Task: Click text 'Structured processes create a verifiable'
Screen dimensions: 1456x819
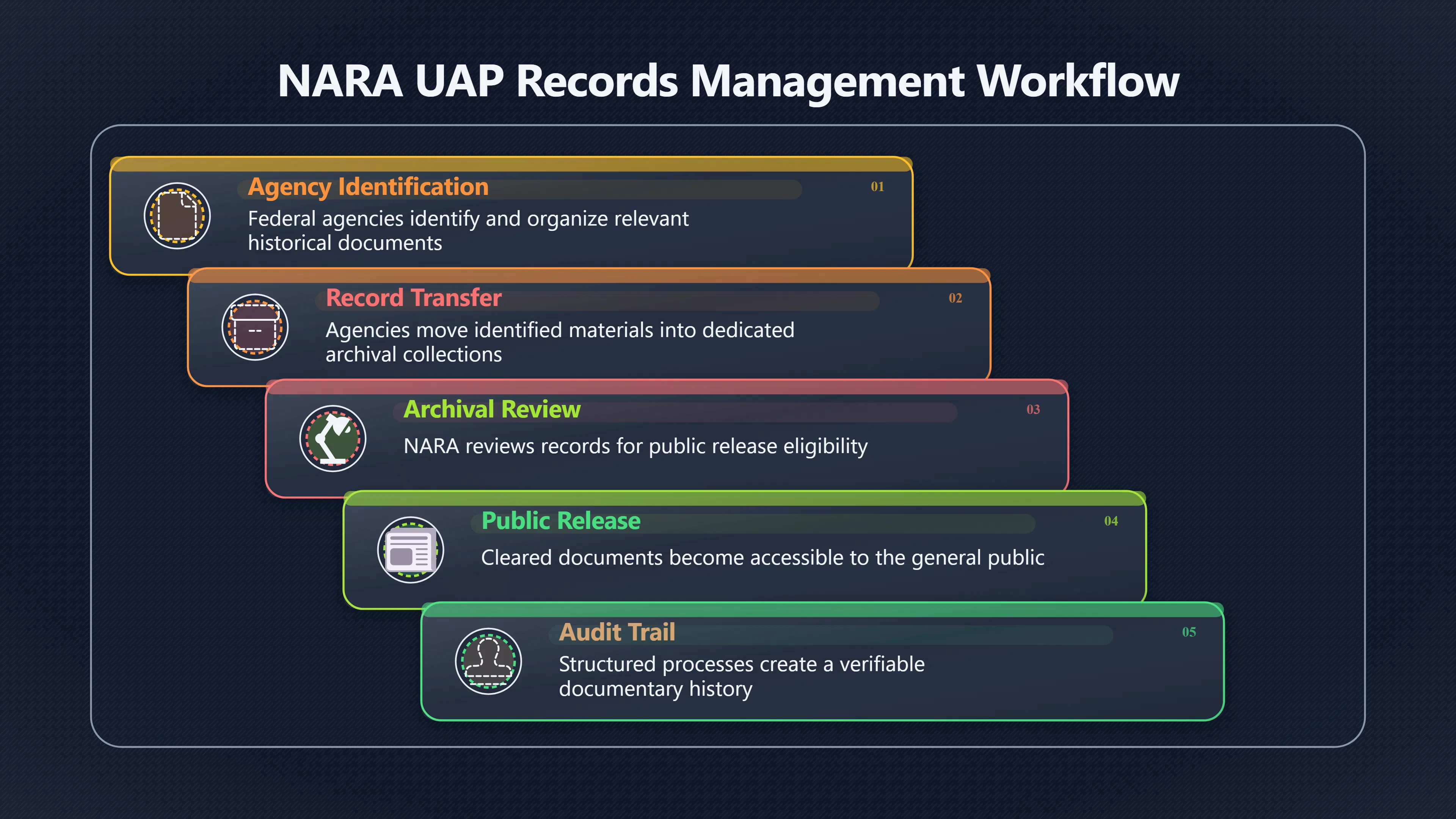Action: 742,664
